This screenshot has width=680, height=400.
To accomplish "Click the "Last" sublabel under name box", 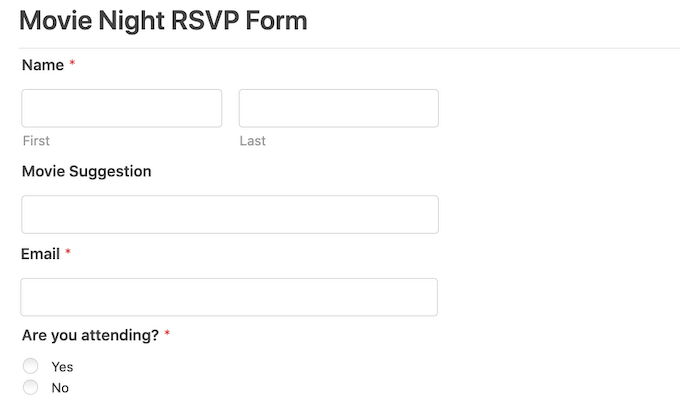I will click(252, 141).
